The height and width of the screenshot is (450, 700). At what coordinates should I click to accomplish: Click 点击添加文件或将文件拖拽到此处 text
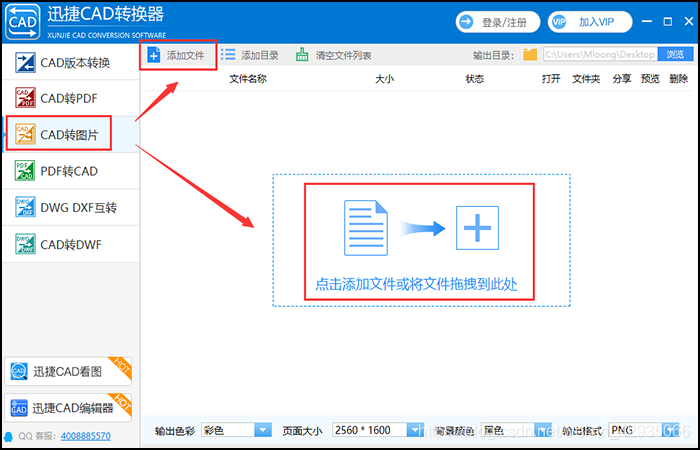tap(416, 284)
